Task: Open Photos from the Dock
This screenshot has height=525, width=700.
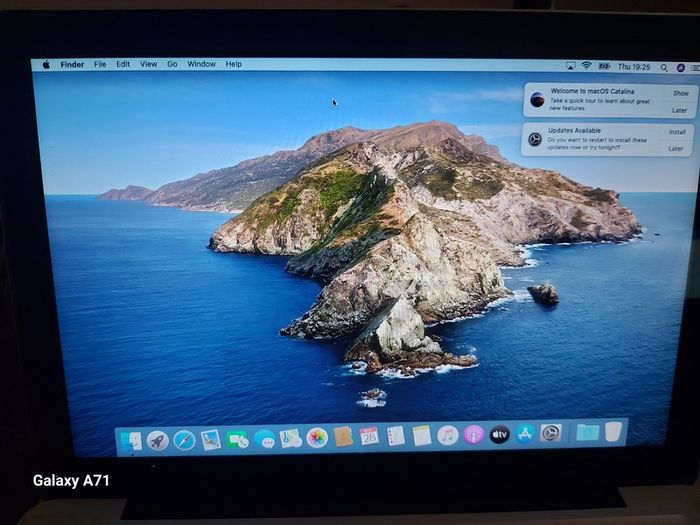Action: (x=317, y=438)
